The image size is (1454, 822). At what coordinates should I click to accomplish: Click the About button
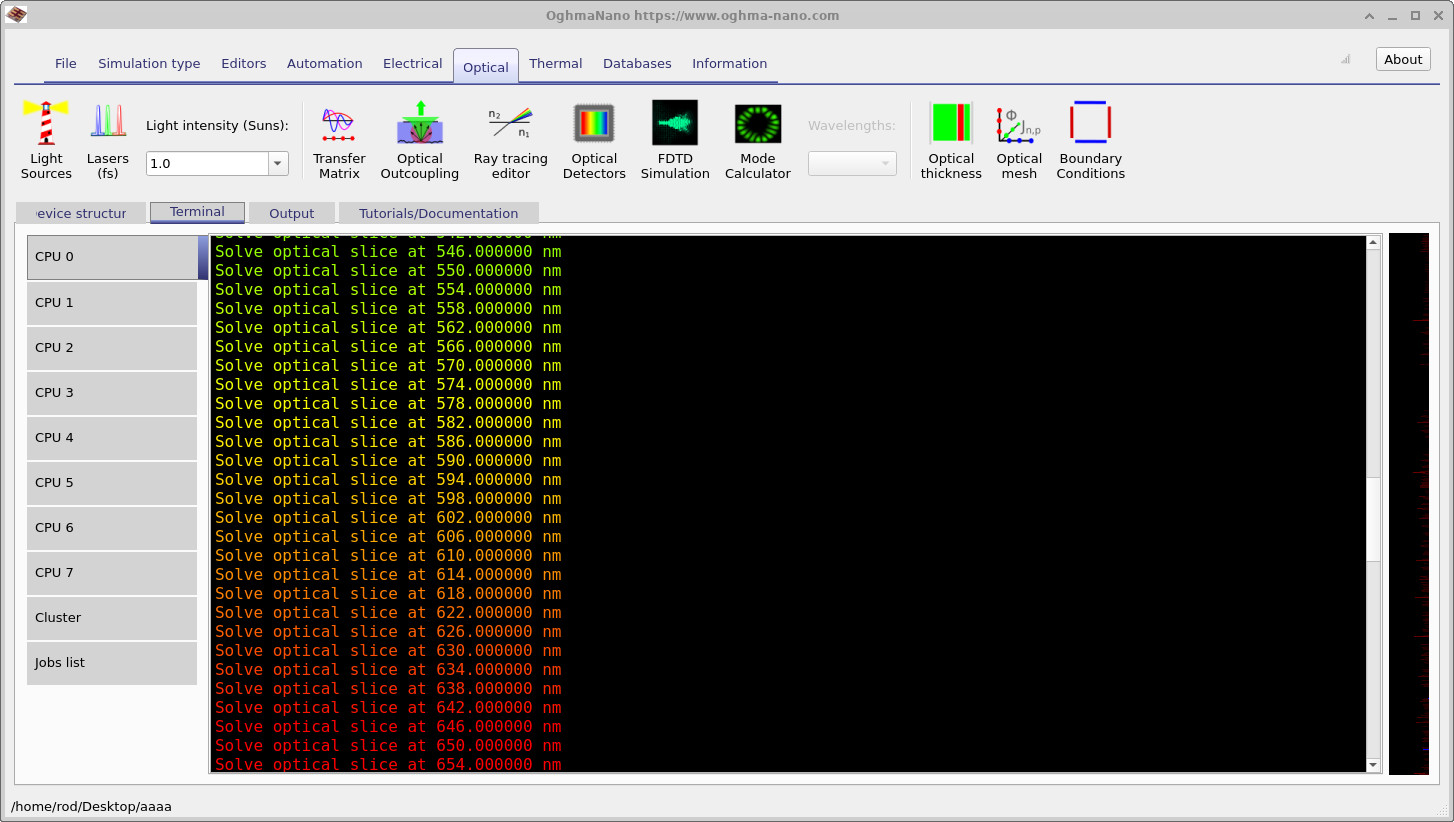(1403, 59)
